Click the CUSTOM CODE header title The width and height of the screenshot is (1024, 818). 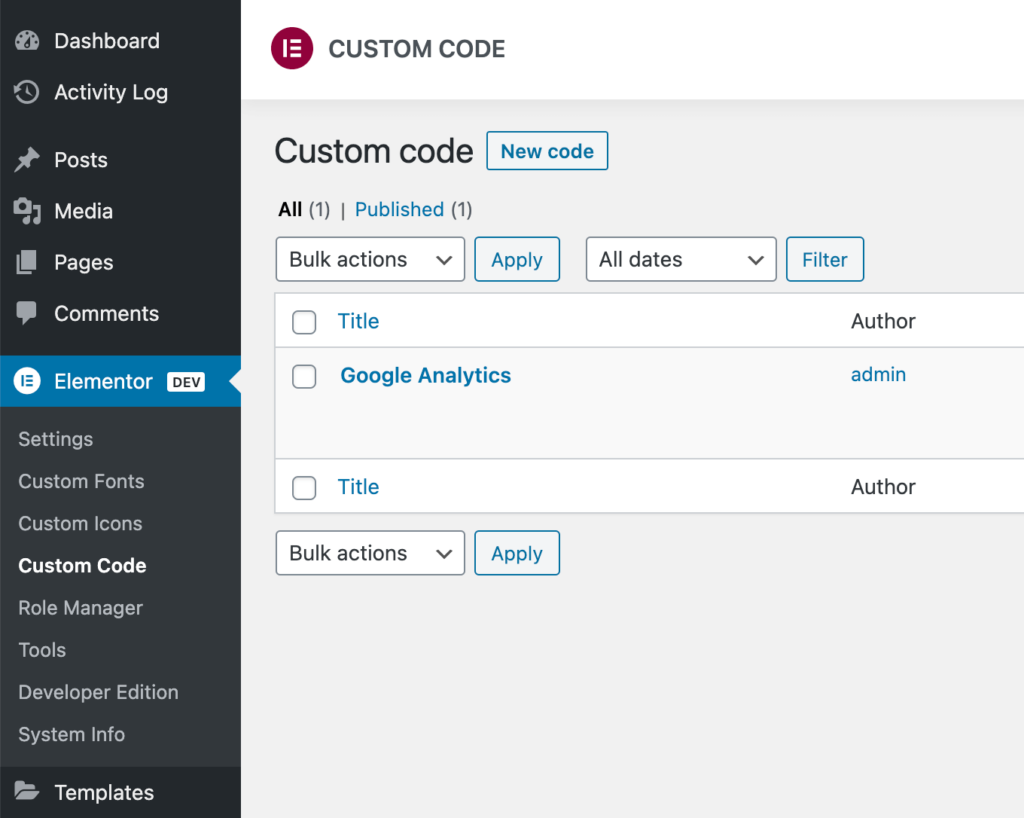[x=417, y=49]
